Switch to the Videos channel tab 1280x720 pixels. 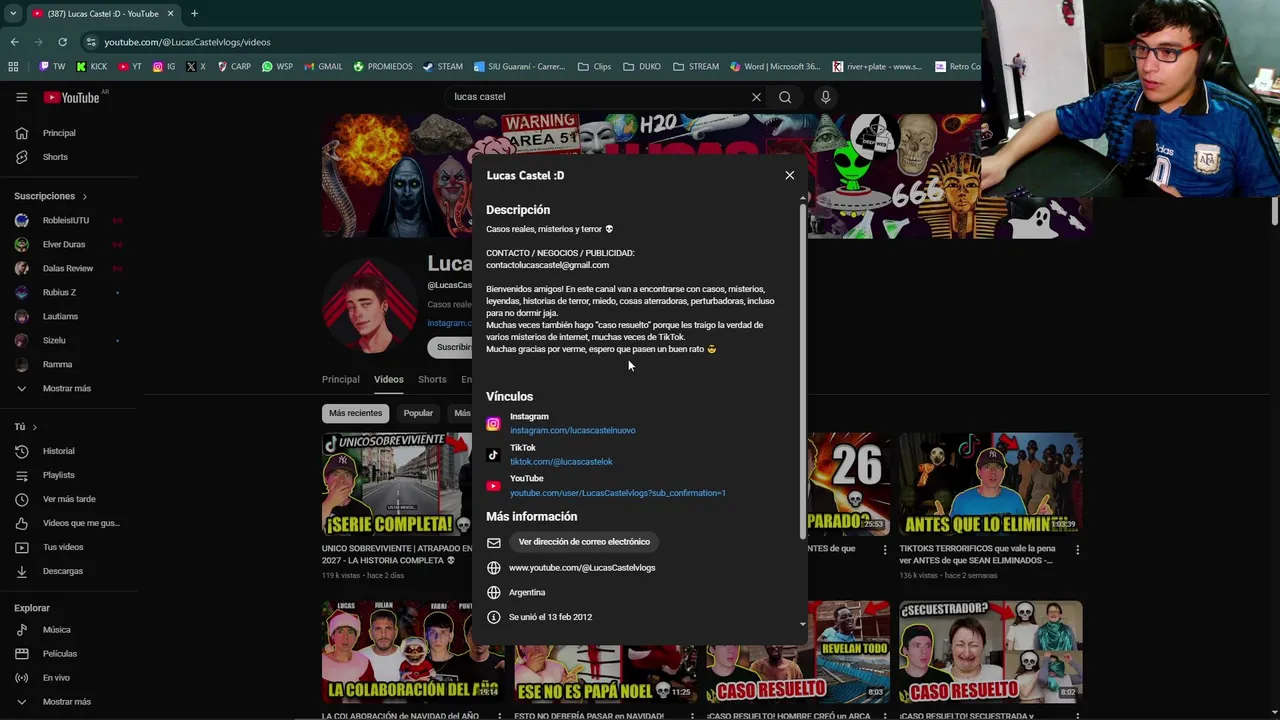(389, 380)
